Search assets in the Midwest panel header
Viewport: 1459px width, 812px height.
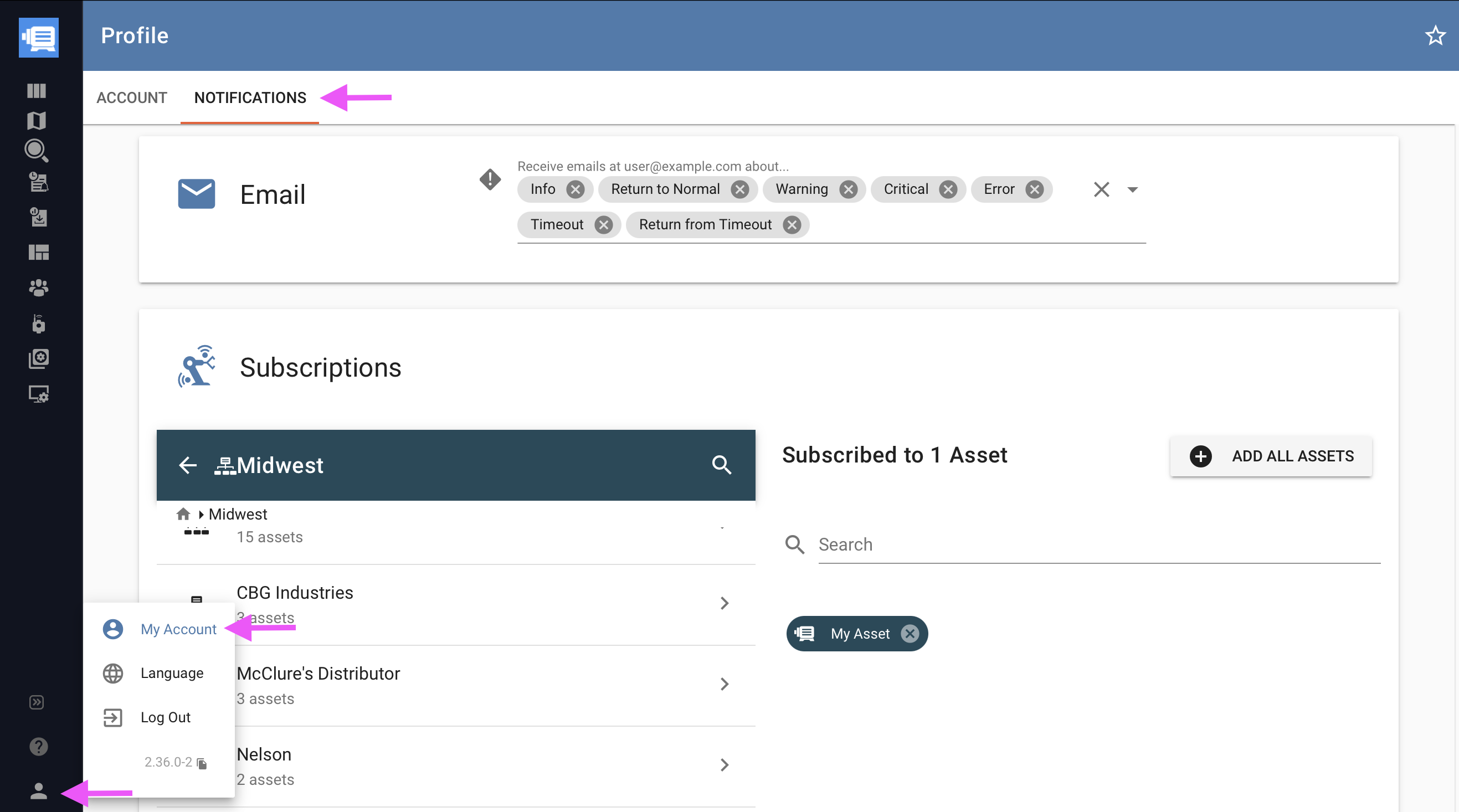point(722,465)
